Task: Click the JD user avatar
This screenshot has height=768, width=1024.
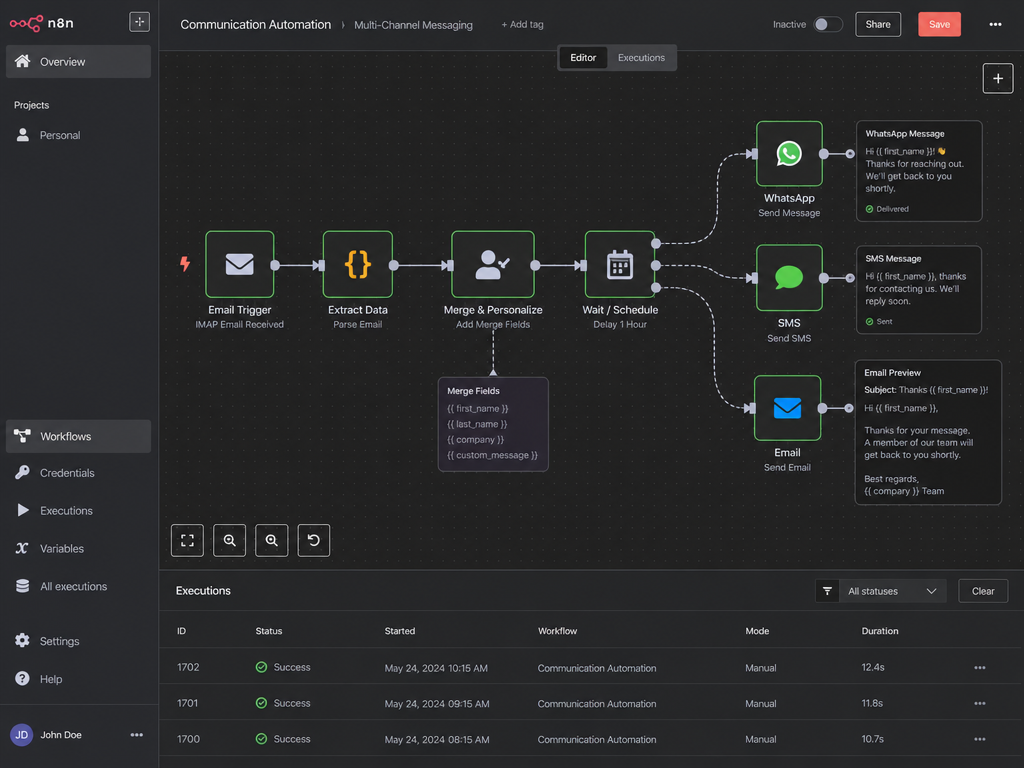Action: (x=22, y=735)
